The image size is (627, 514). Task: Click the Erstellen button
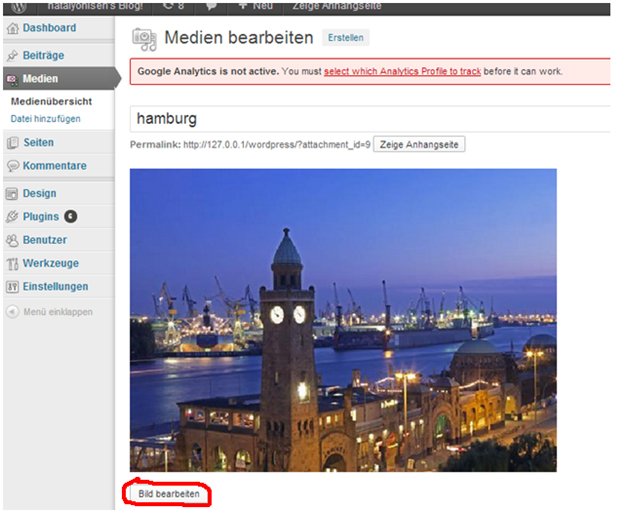point(346,38)
